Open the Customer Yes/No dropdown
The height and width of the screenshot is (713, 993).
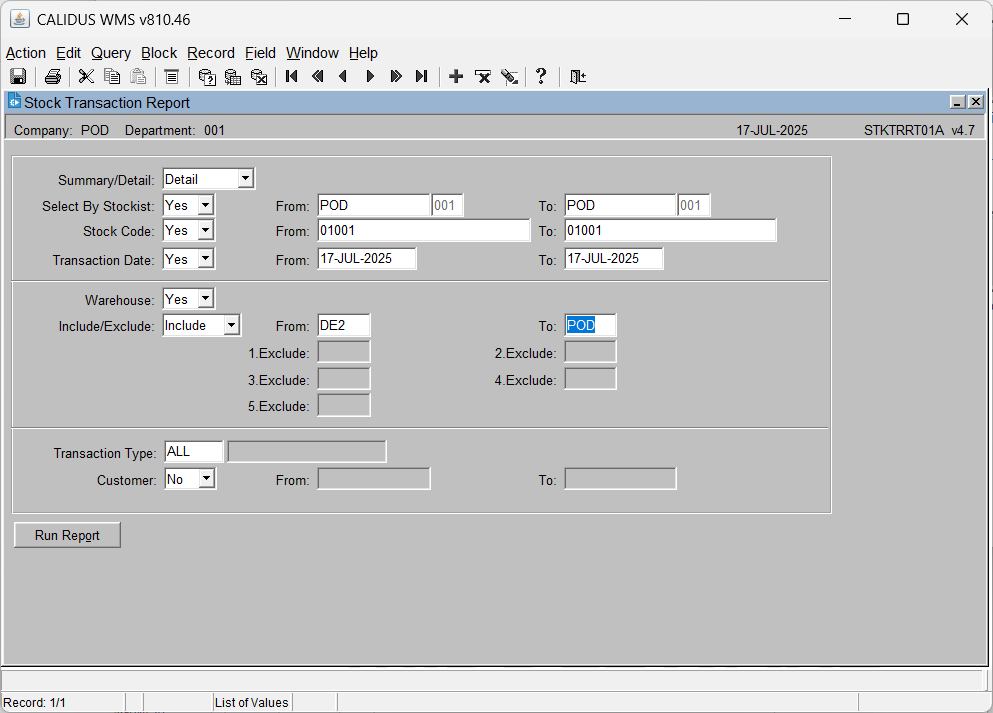pyautogui.click(x=206, y=479)
